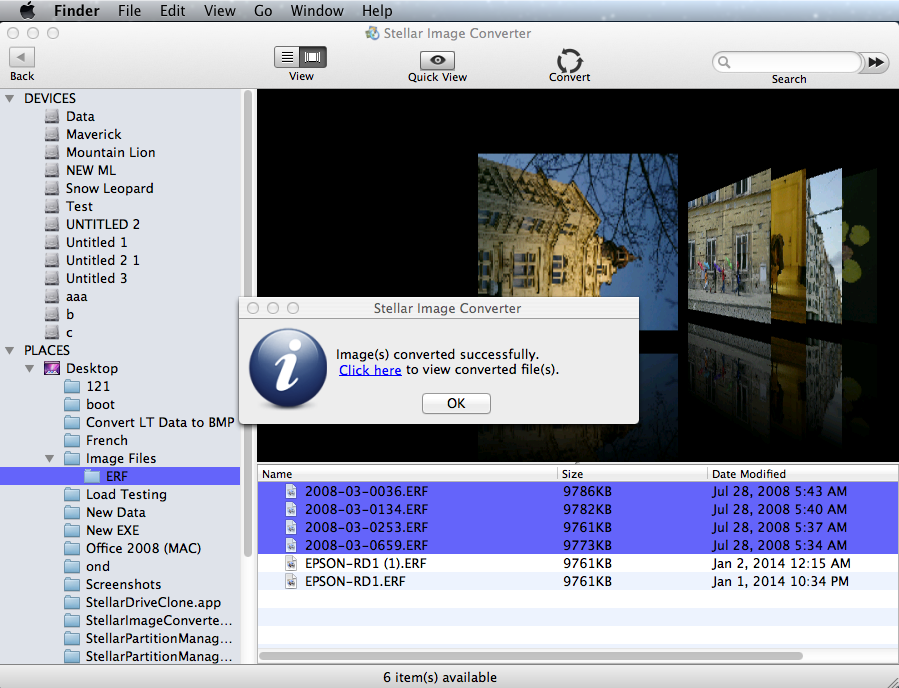Collapse the PLACES section
The height and width of the screenshot is (688, 899).
[x=10, y=350]
